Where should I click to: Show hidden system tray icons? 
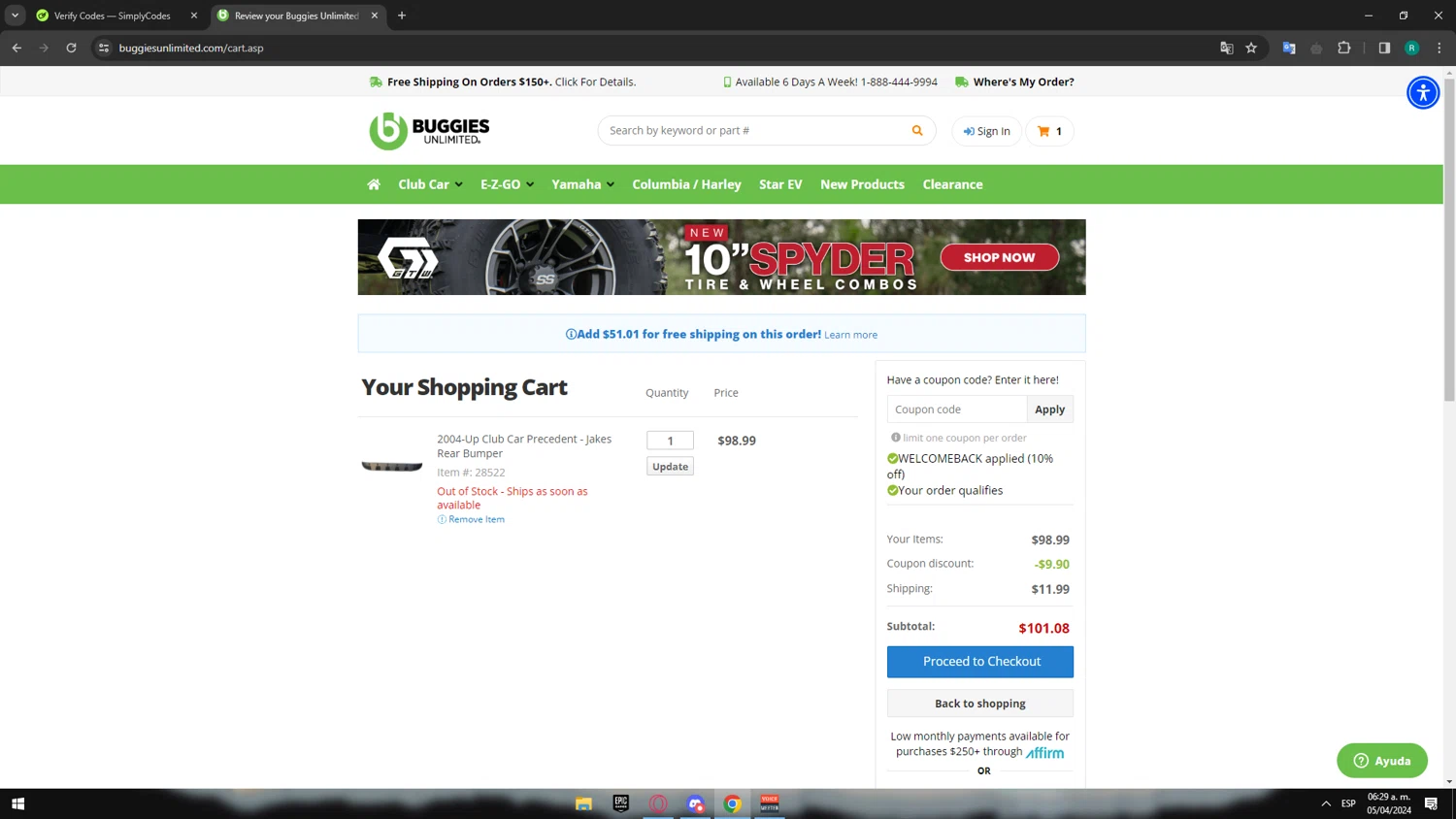[1325, 803]
